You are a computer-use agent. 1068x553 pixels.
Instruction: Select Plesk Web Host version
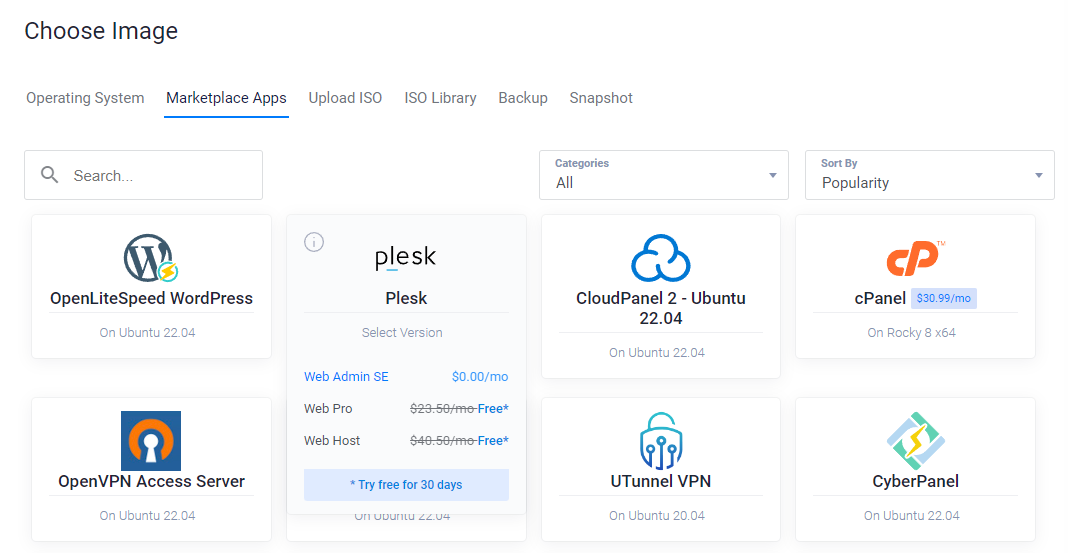[406, 441]
